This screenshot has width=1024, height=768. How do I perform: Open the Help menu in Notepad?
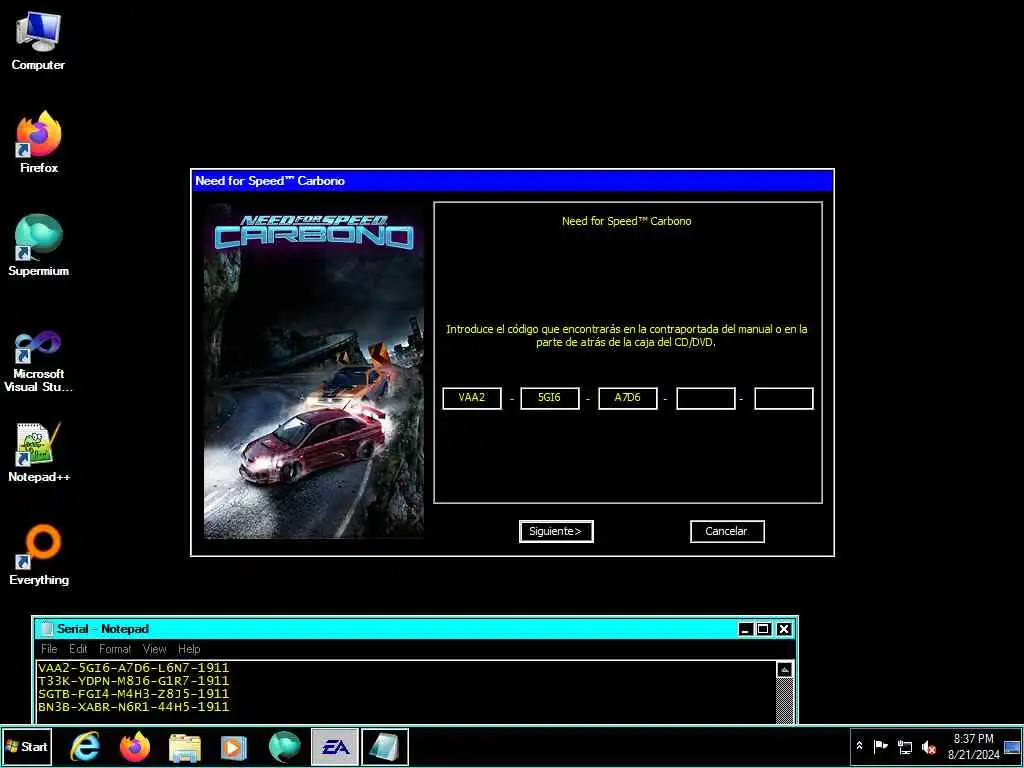189,648
